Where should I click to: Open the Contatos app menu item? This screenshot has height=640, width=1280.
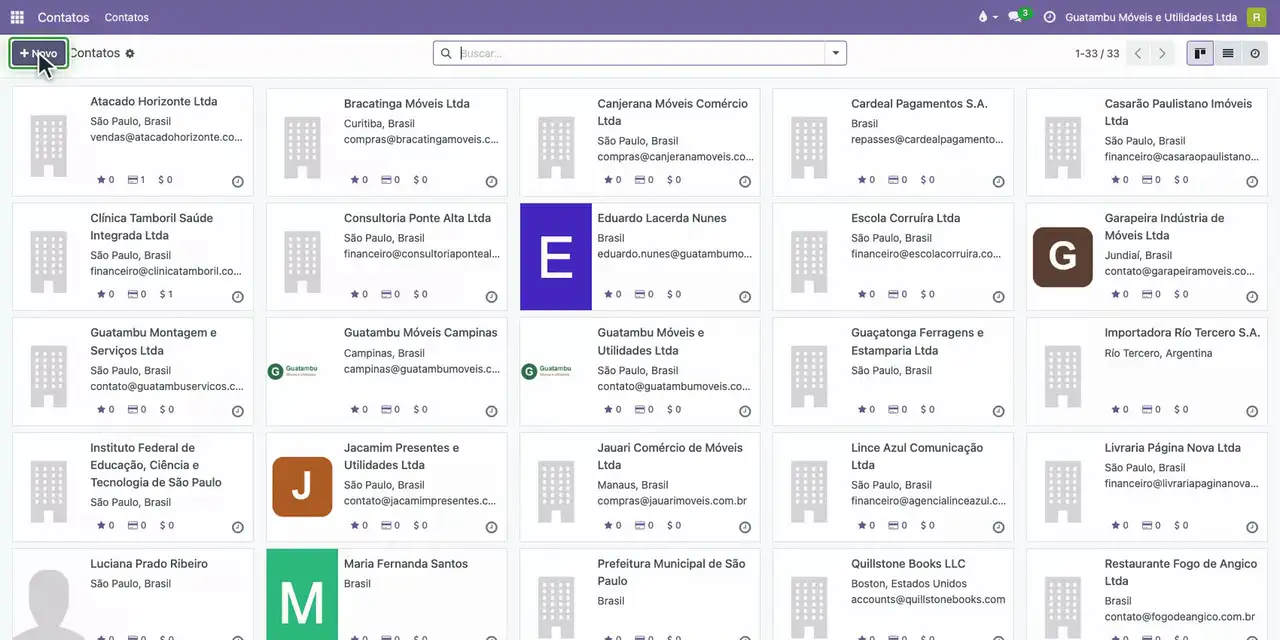coord(63,17)
